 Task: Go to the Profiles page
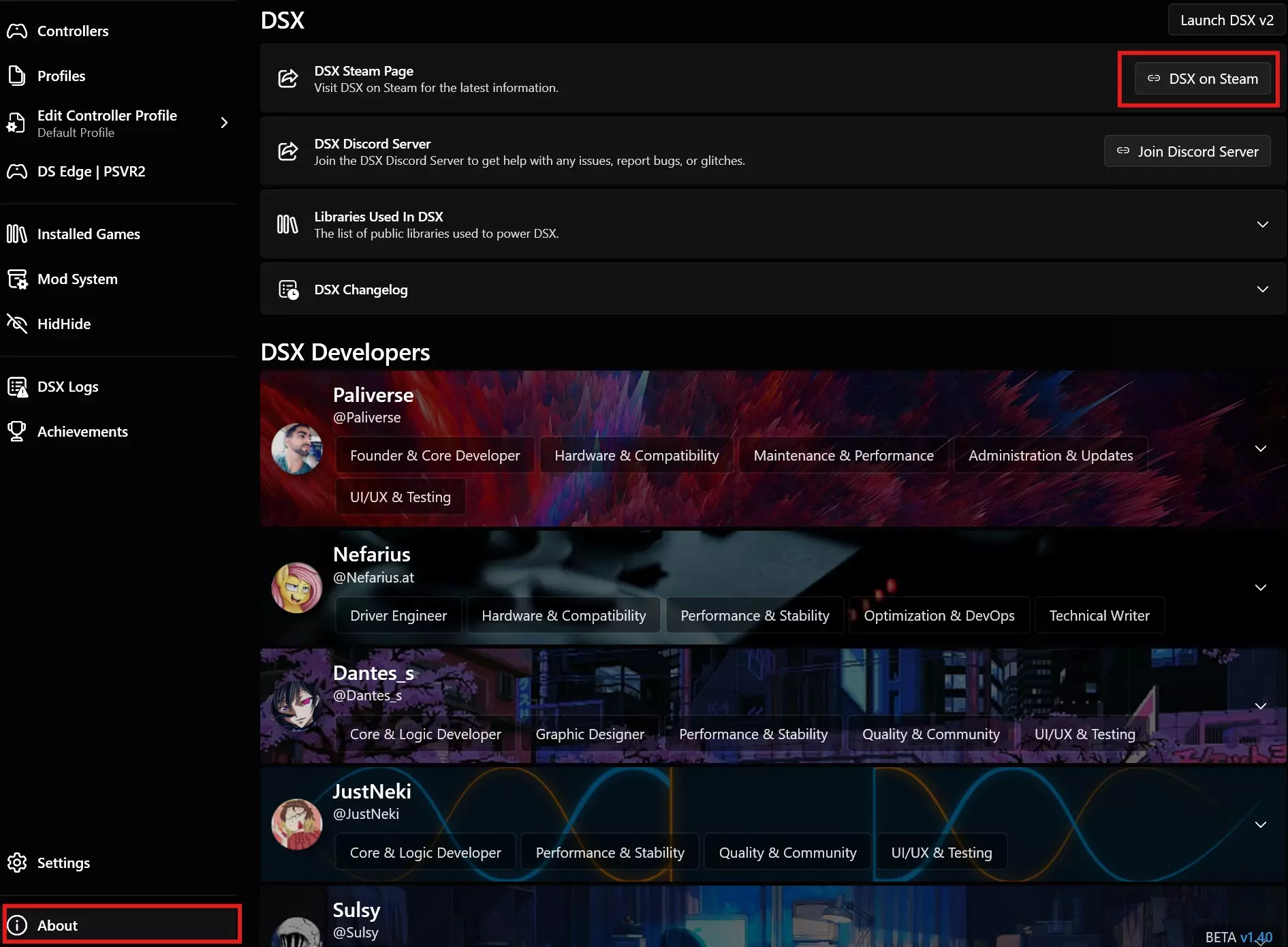click(119, 76)
